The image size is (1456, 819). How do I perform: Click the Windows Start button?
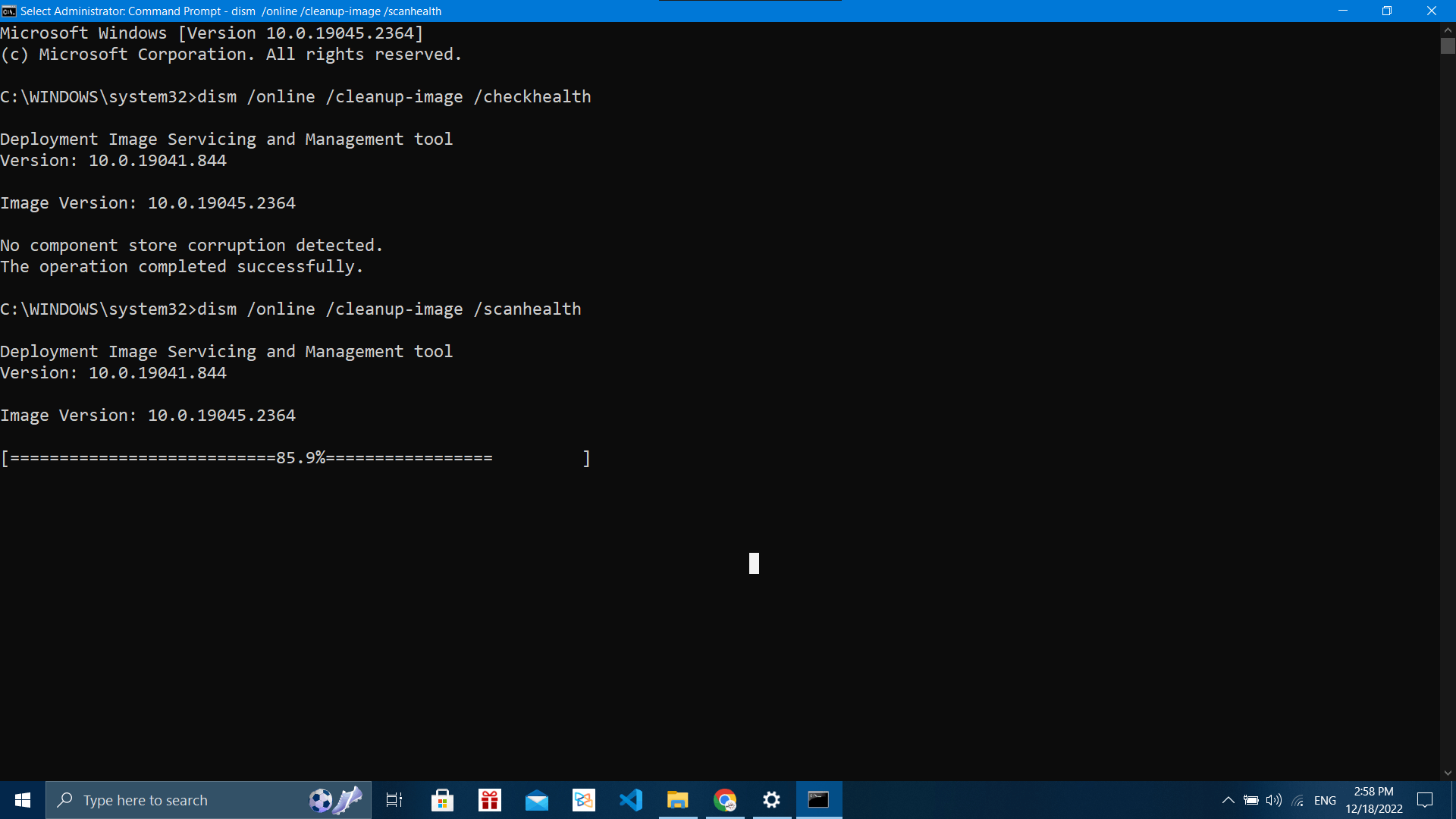click(23, 800)
